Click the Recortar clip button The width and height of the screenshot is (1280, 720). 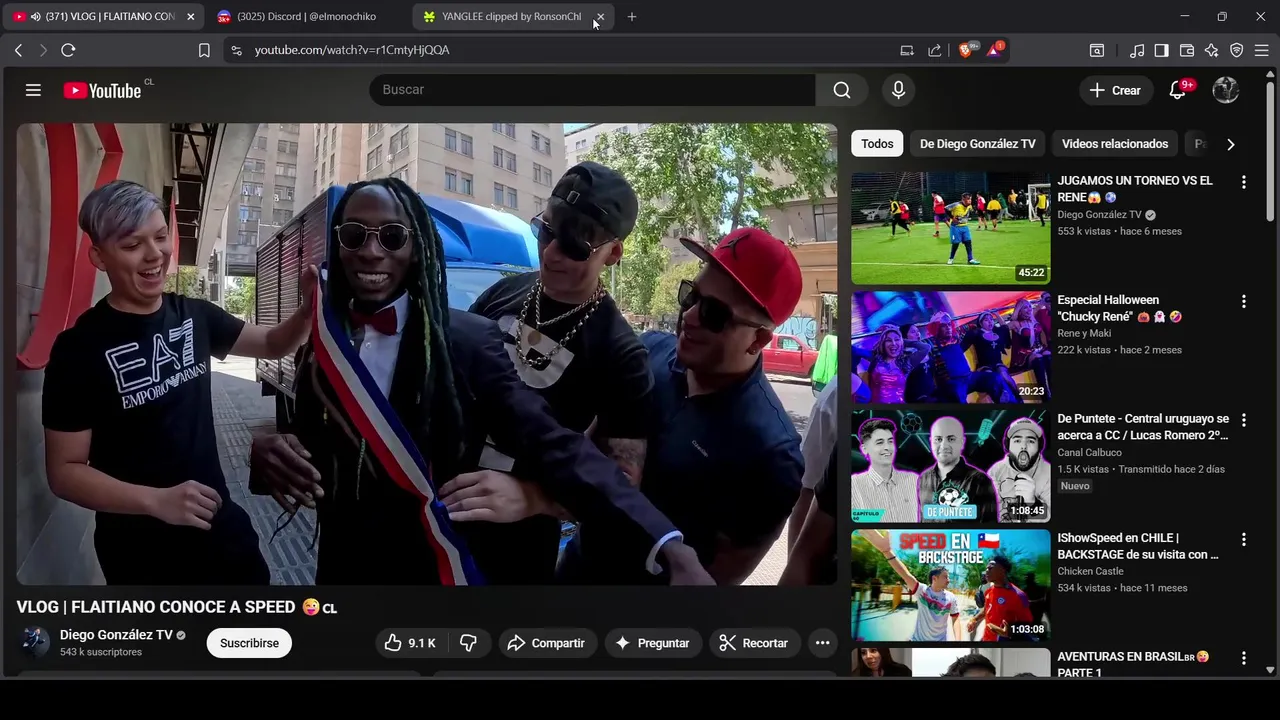point(754,643)
